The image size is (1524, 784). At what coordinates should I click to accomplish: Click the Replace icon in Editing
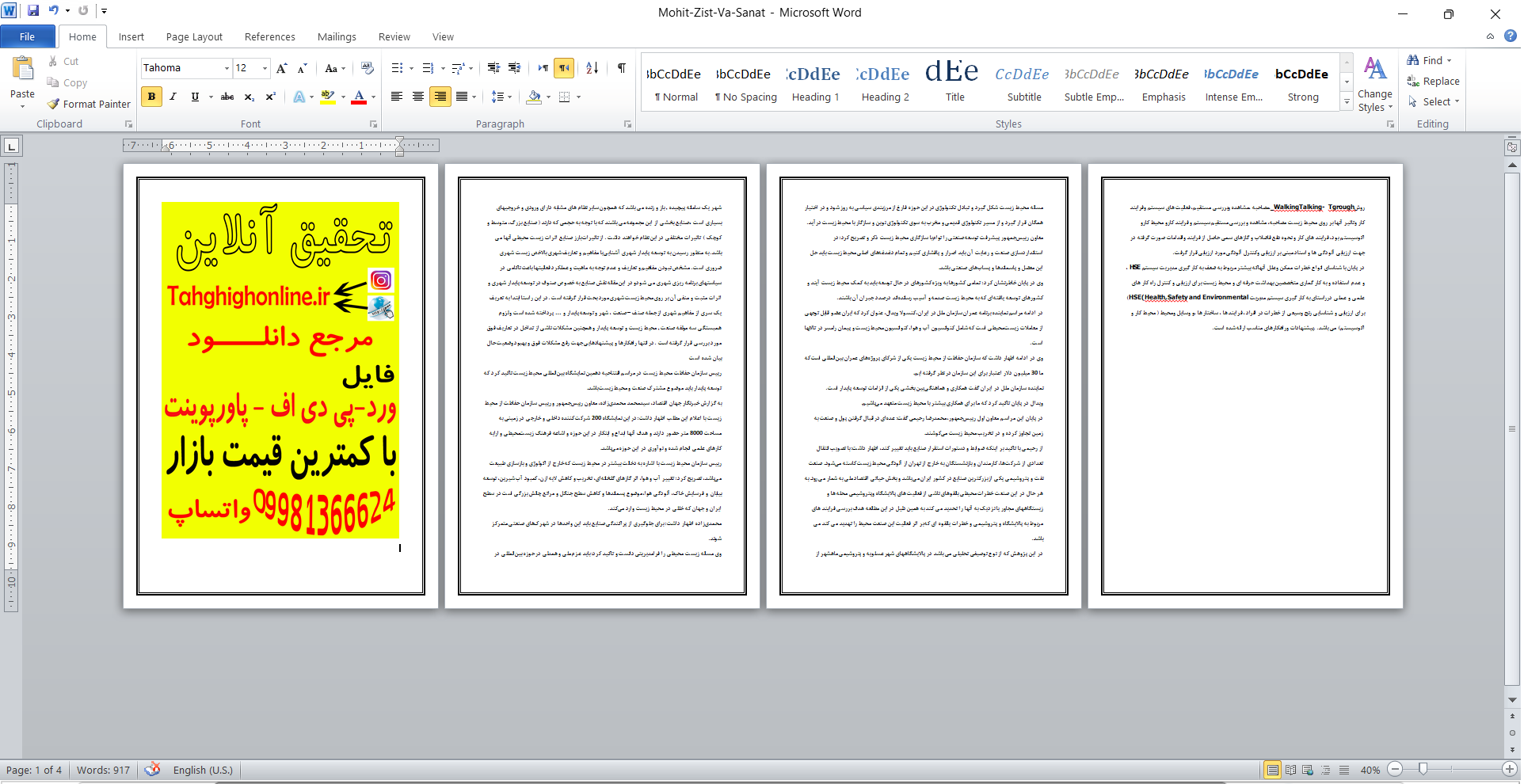tap(1412, 81)
